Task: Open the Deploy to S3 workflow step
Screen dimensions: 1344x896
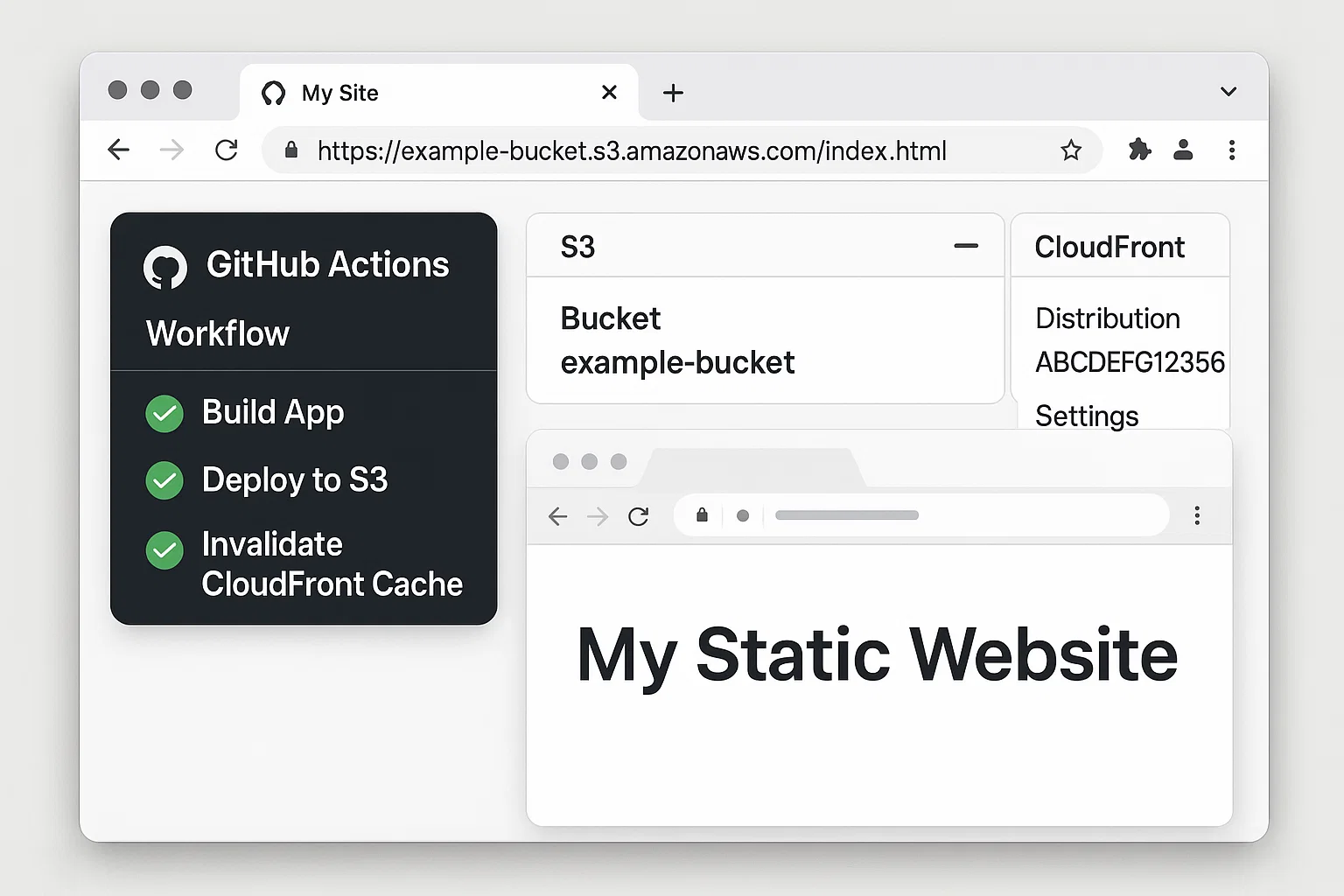Action: (295, 479)
